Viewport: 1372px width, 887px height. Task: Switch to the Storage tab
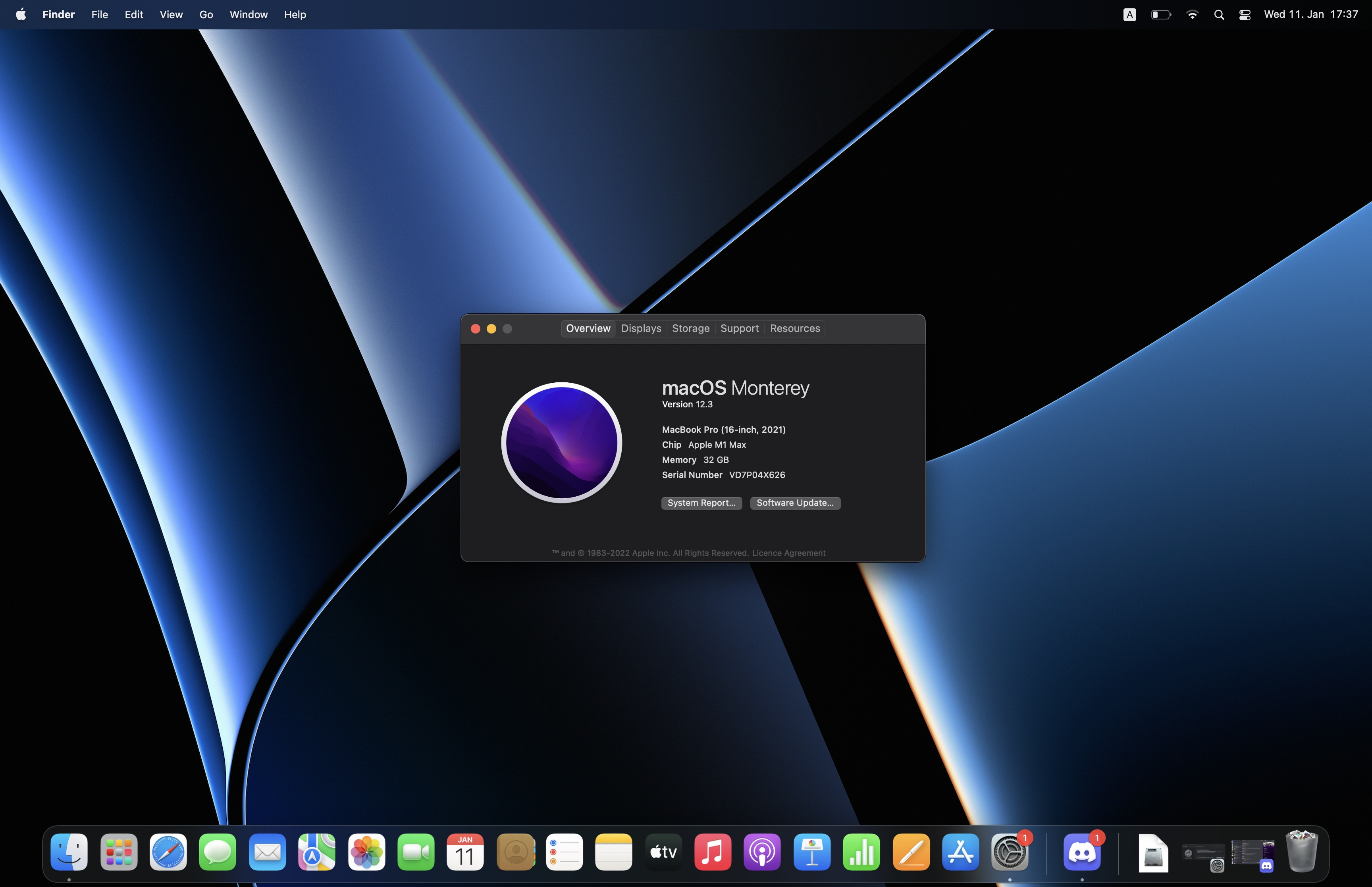point(690,328)
